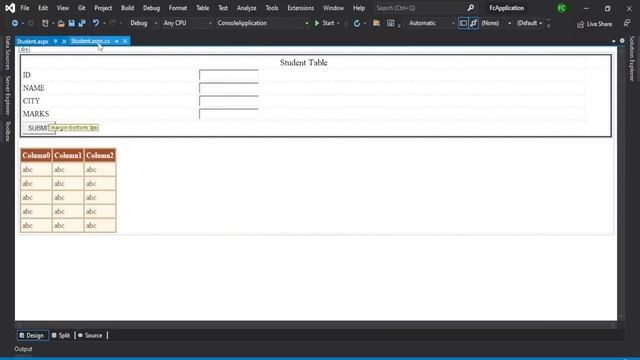Image resolution: width=640 pixels, height=360 pixels.
Task: Click the save floppy disk icon
Action: coord(71,23)
